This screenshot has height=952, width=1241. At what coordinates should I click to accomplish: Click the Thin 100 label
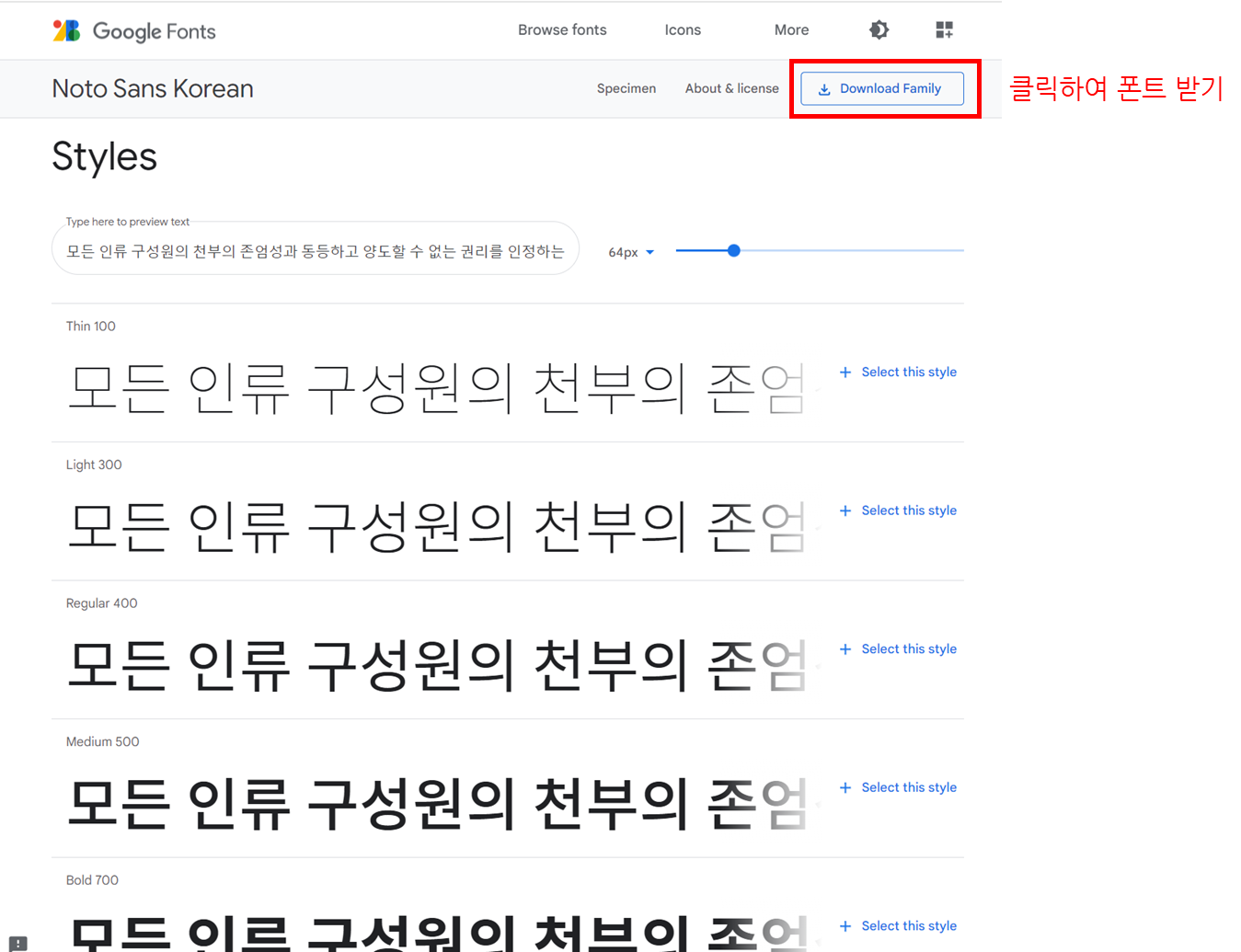91,326
